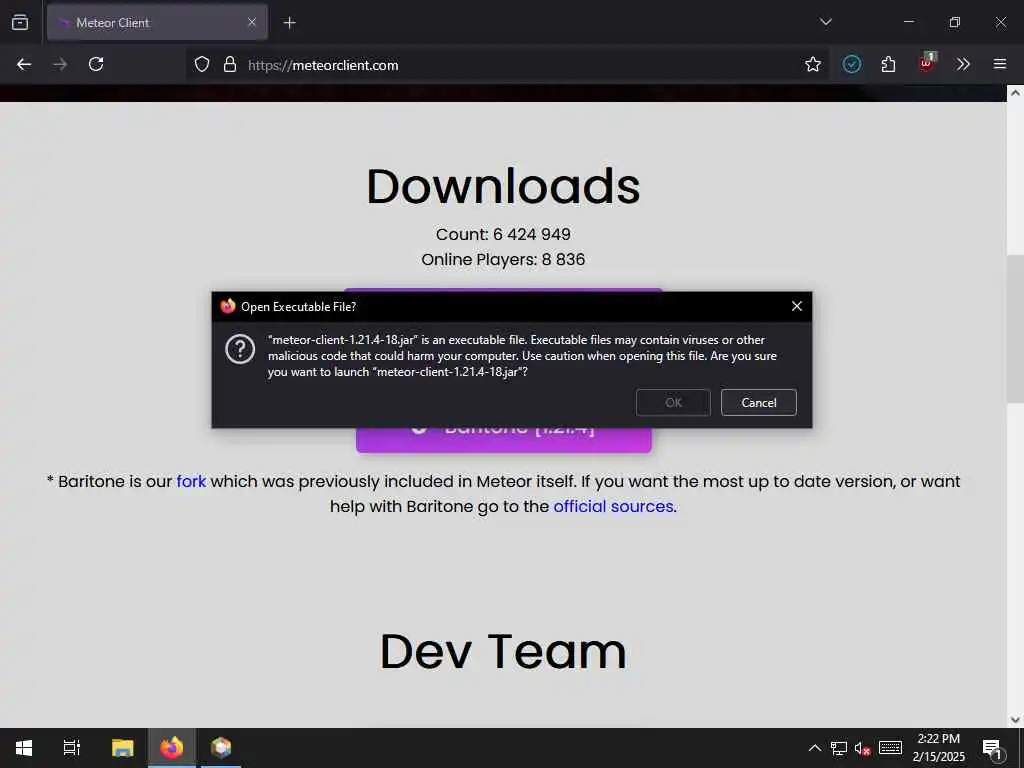Click the cube app taskbar icon
The height and width of the screenshot is (768, 1024).
(x=221, y=748)
